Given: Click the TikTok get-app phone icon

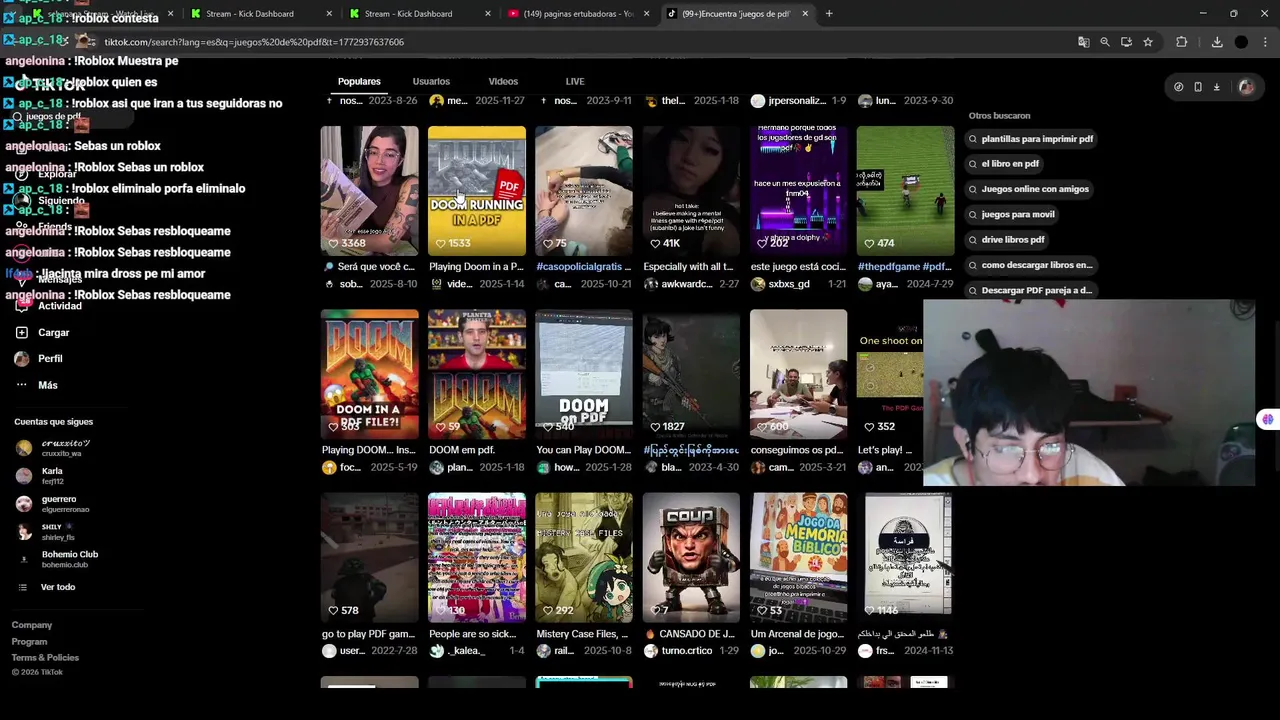Looking at the screenshot, I should tap(1198, 87).
